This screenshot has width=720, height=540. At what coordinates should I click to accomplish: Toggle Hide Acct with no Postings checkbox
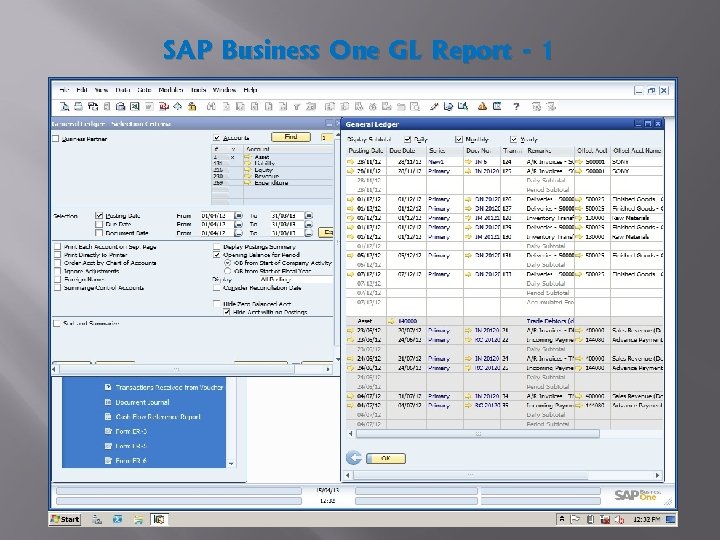pyautogui.click(x=226, y=312)
